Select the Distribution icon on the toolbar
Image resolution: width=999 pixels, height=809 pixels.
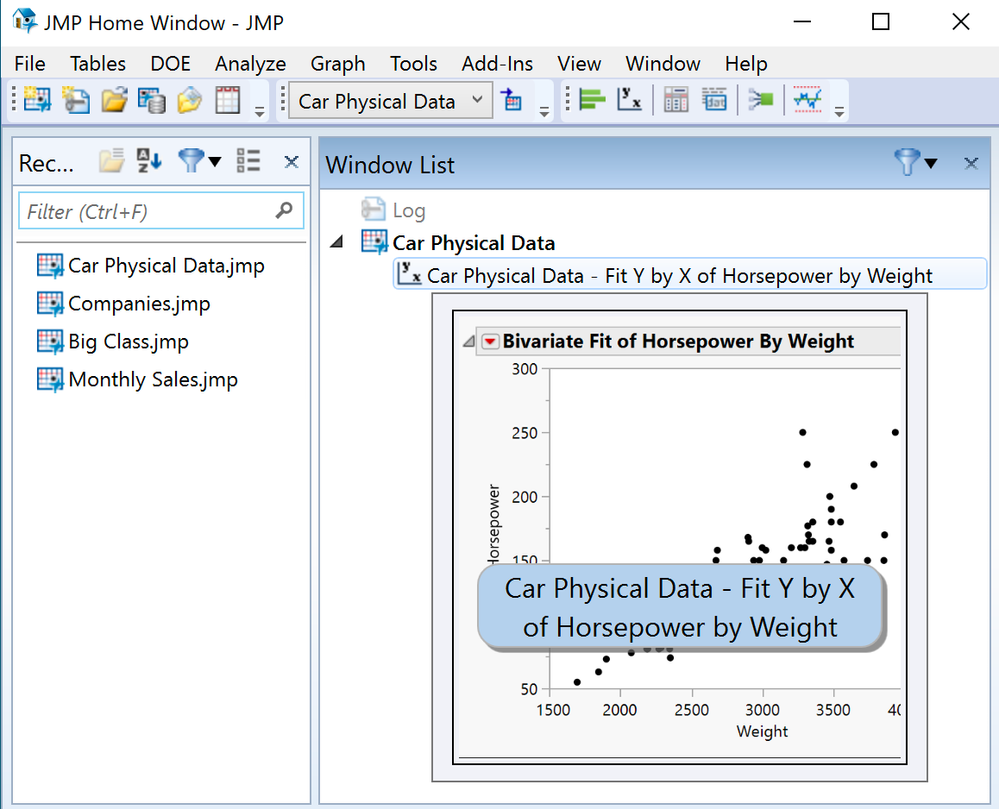point(591,100)
